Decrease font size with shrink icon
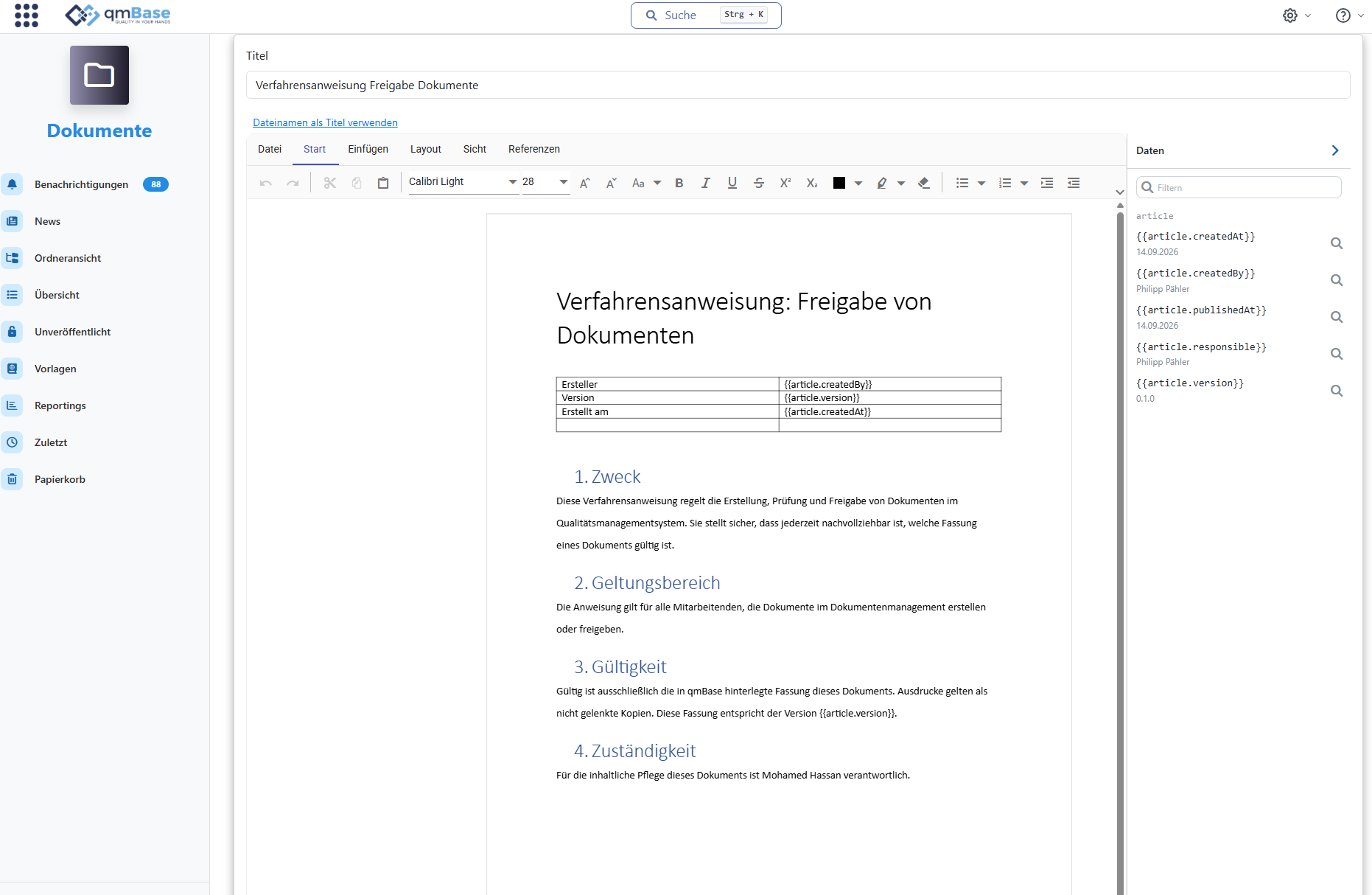The width and height of the screenshot is (1372, 895). (612, 183)
